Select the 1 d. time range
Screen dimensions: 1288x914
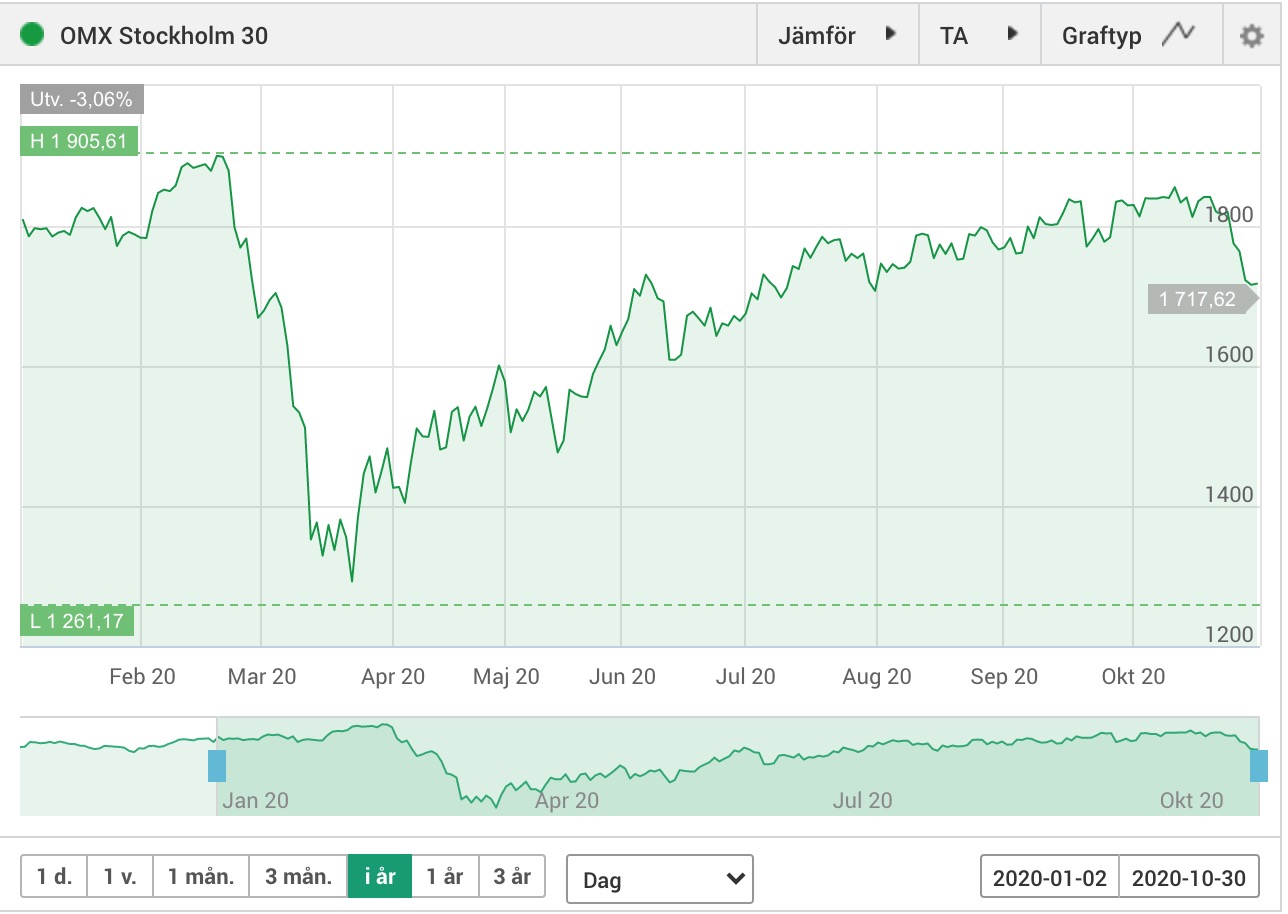pos(54,877)
